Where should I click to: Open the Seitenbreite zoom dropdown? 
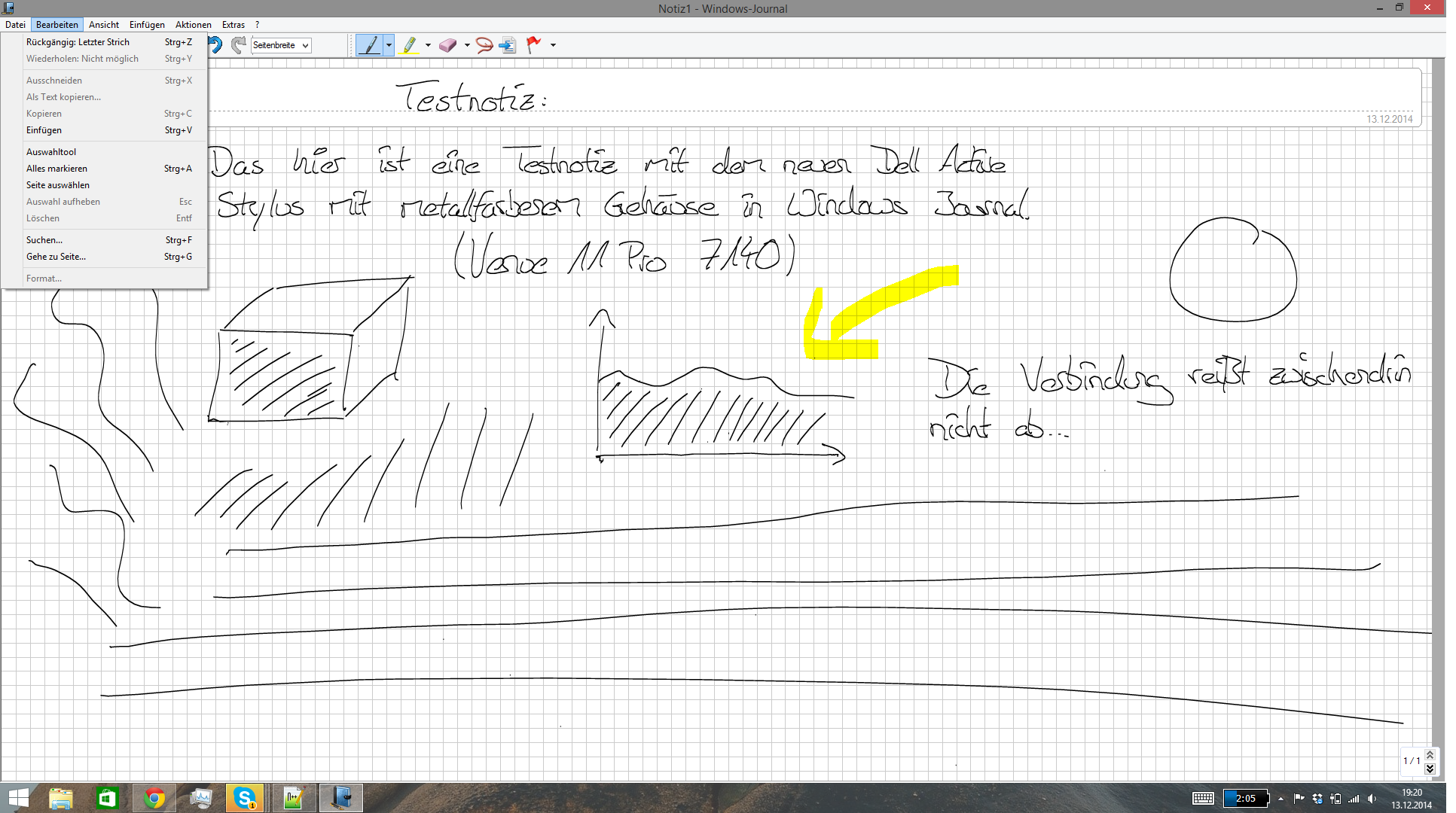[x=305, y=45]
